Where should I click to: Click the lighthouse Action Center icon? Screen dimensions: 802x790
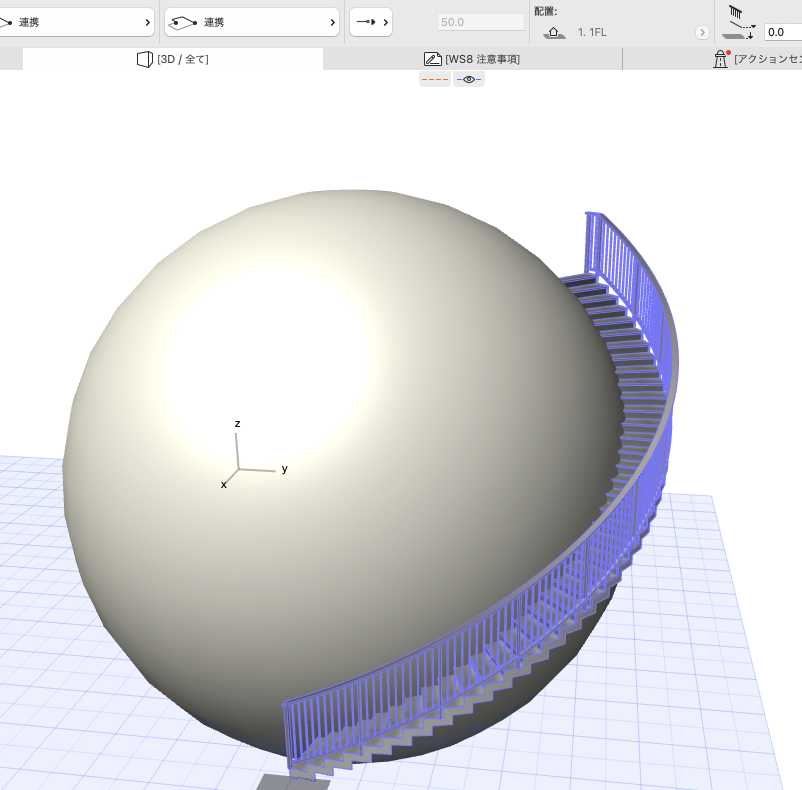[x=721, y=59]
